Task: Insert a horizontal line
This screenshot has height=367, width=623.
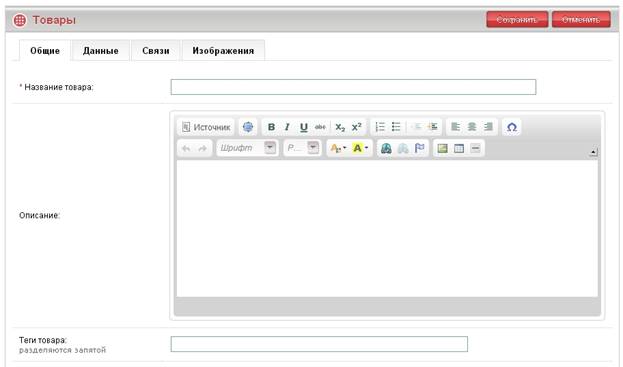Action: 475,149
